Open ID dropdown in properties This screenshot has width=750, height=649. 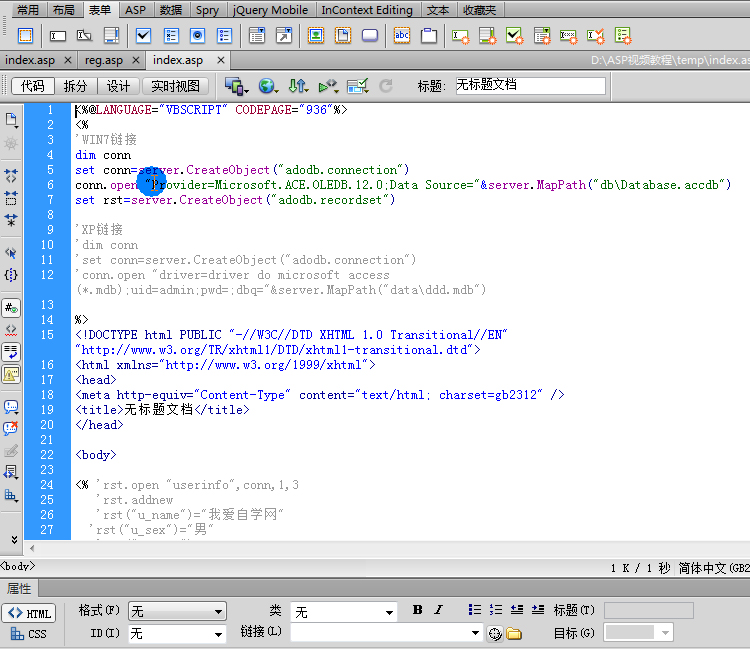pos(177,634)
